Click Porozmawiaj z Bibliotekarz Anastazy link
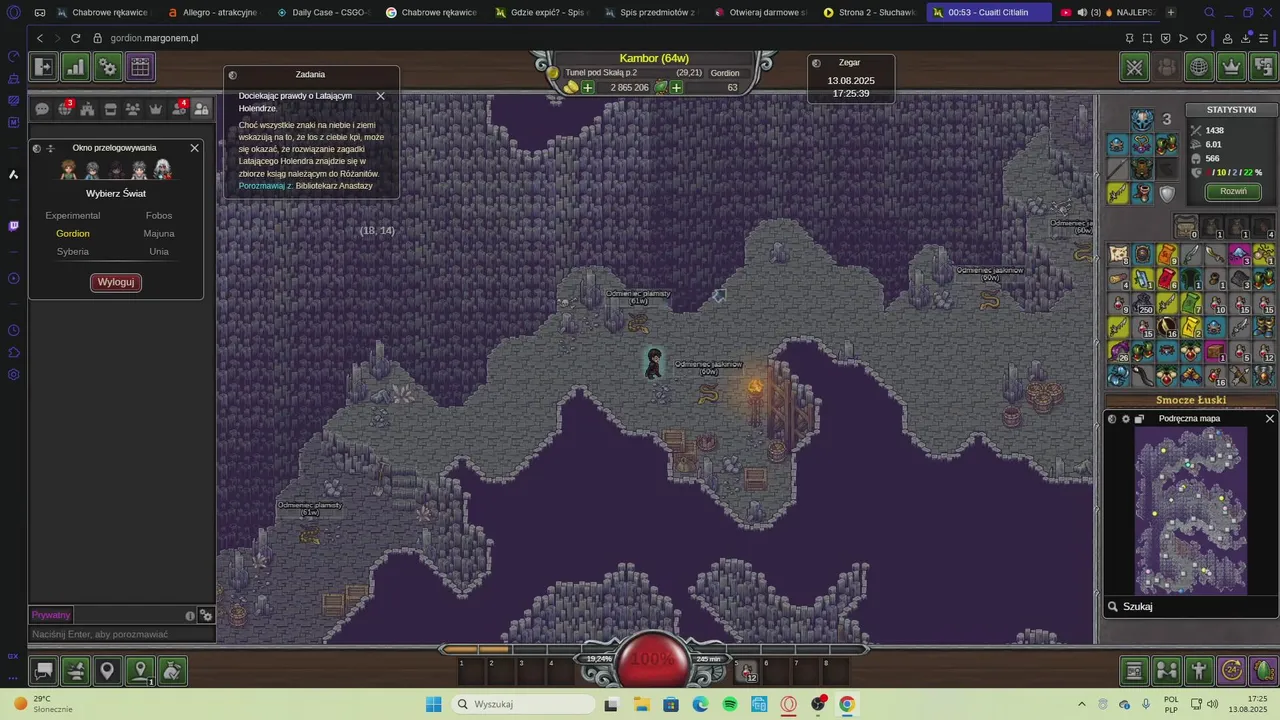The height and width of the screenshot is (720, 1280). pos(305,186)
